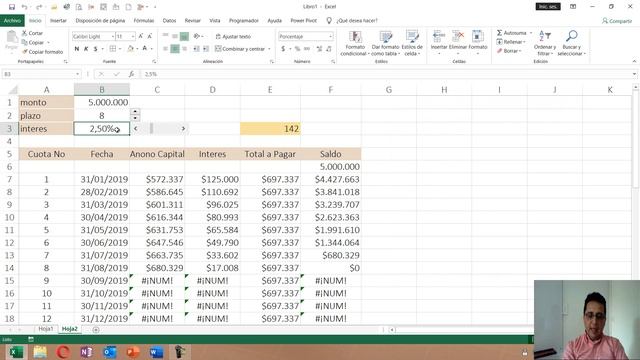Viewport: 640px width, 360px height.
Task: Switch to the Datos ribbon tab
Action: (x=169, y=20)
